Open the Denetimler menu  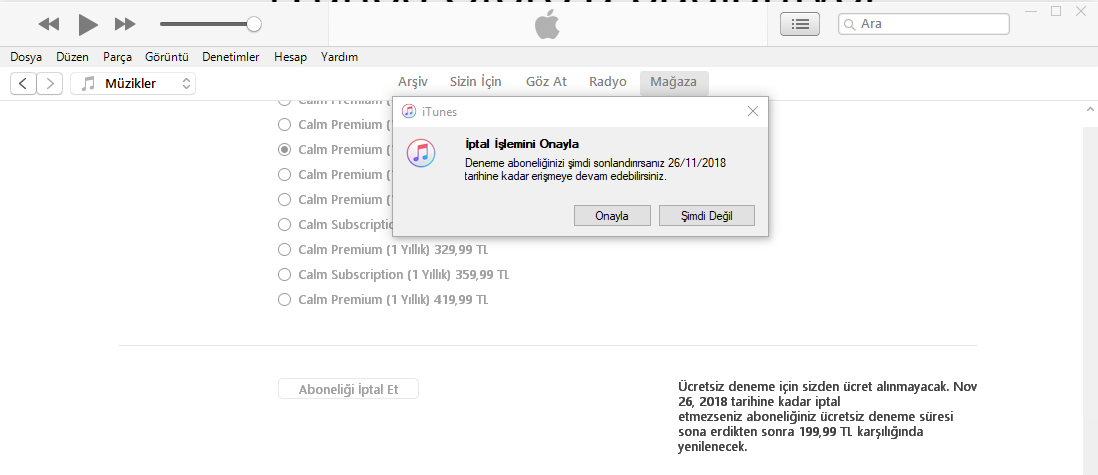230,57
